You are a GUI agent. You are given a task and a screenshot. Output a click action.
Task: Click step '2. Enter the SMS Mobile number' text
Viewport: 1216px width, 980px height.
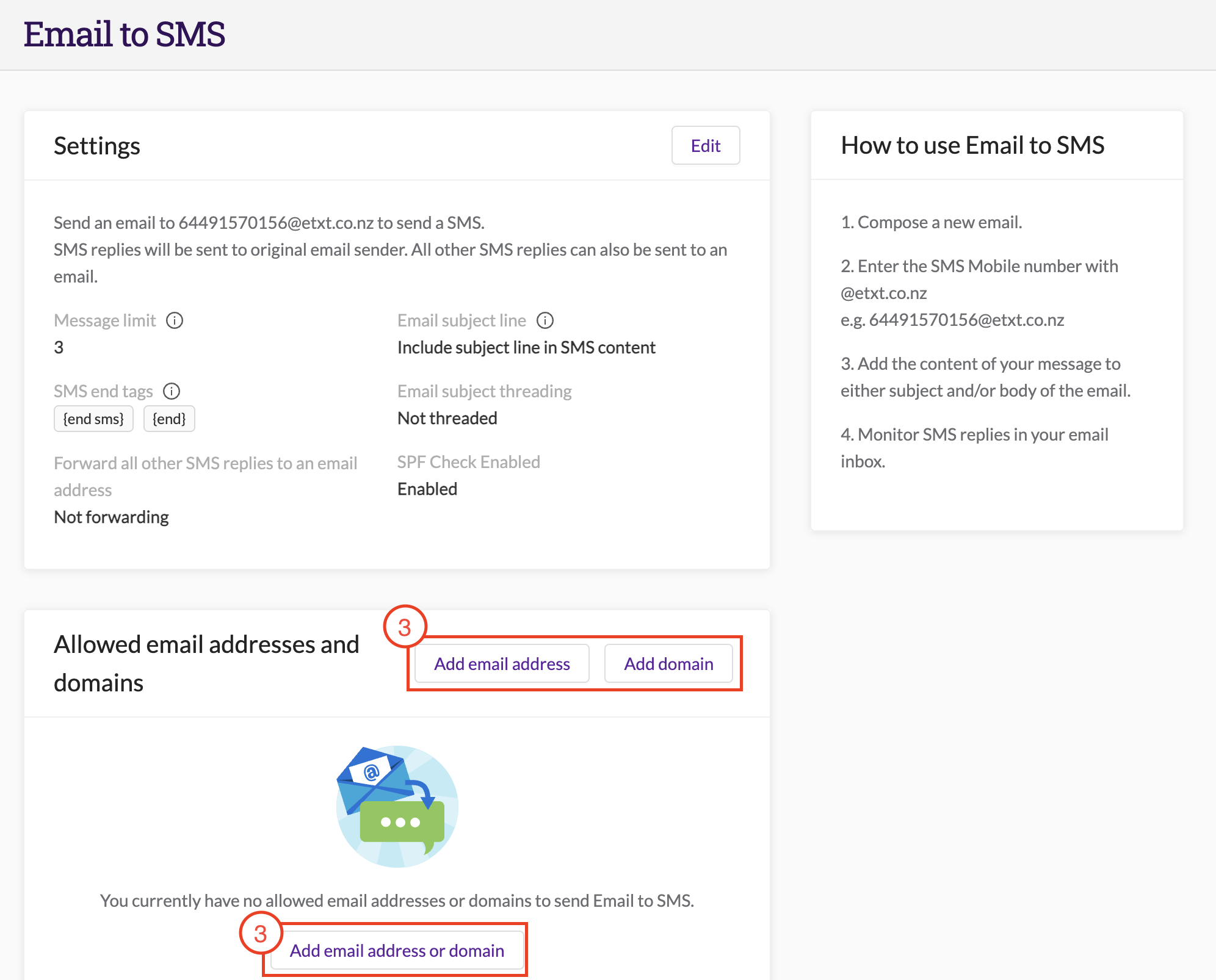click(x=979, y=279)
